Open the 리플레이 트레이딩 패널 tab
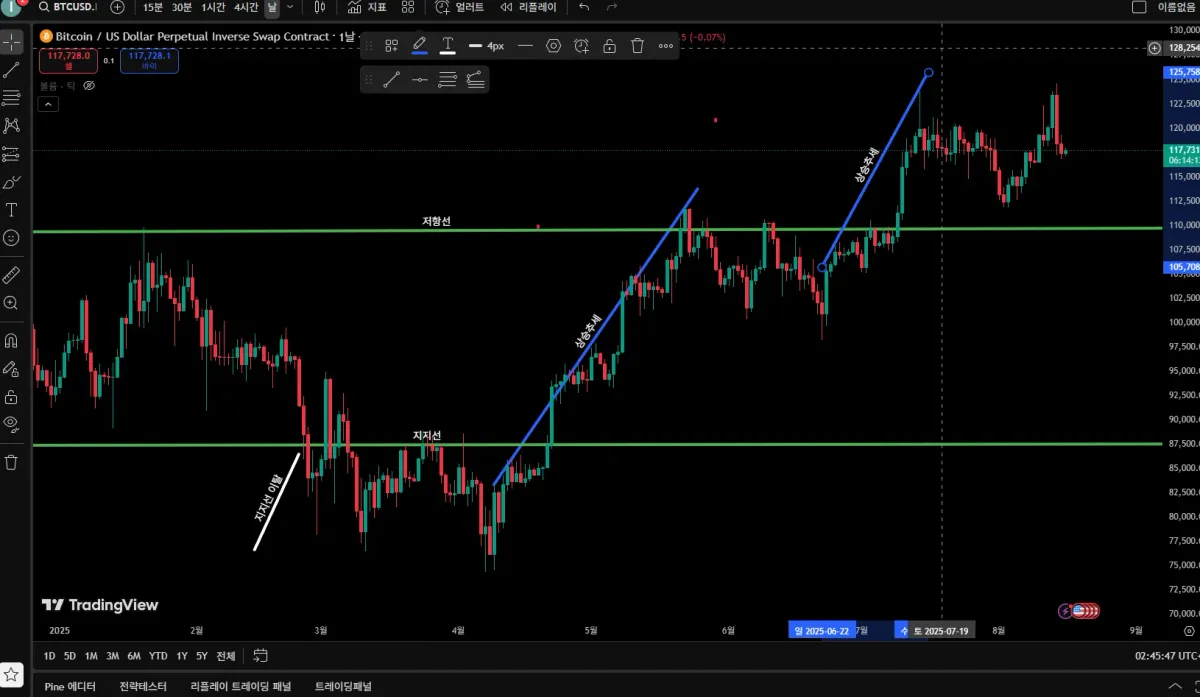Screen dimensions: 1200x697 (x=241, y=687)
